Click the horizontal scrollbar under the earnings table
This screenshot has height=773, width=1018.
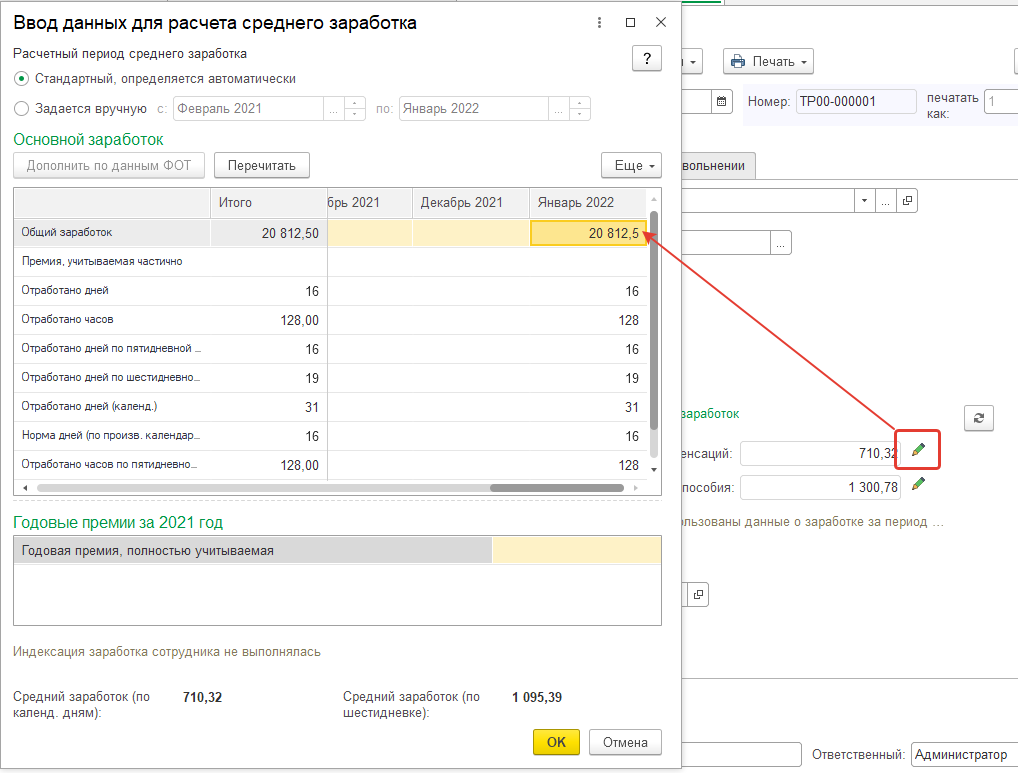click(330, 488)
